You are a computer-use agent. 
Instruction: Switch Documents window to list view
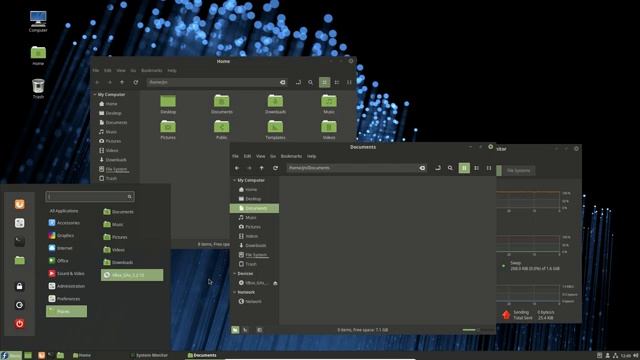click(476, 168)
